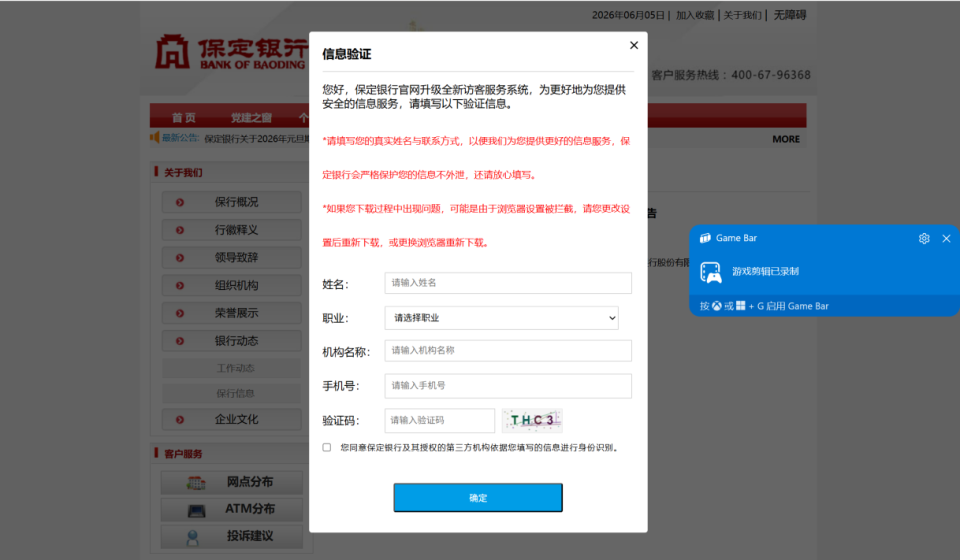Dismiss the Game Bar notification
This screenshot has width=960, height=560.
(x=946, y=238)
